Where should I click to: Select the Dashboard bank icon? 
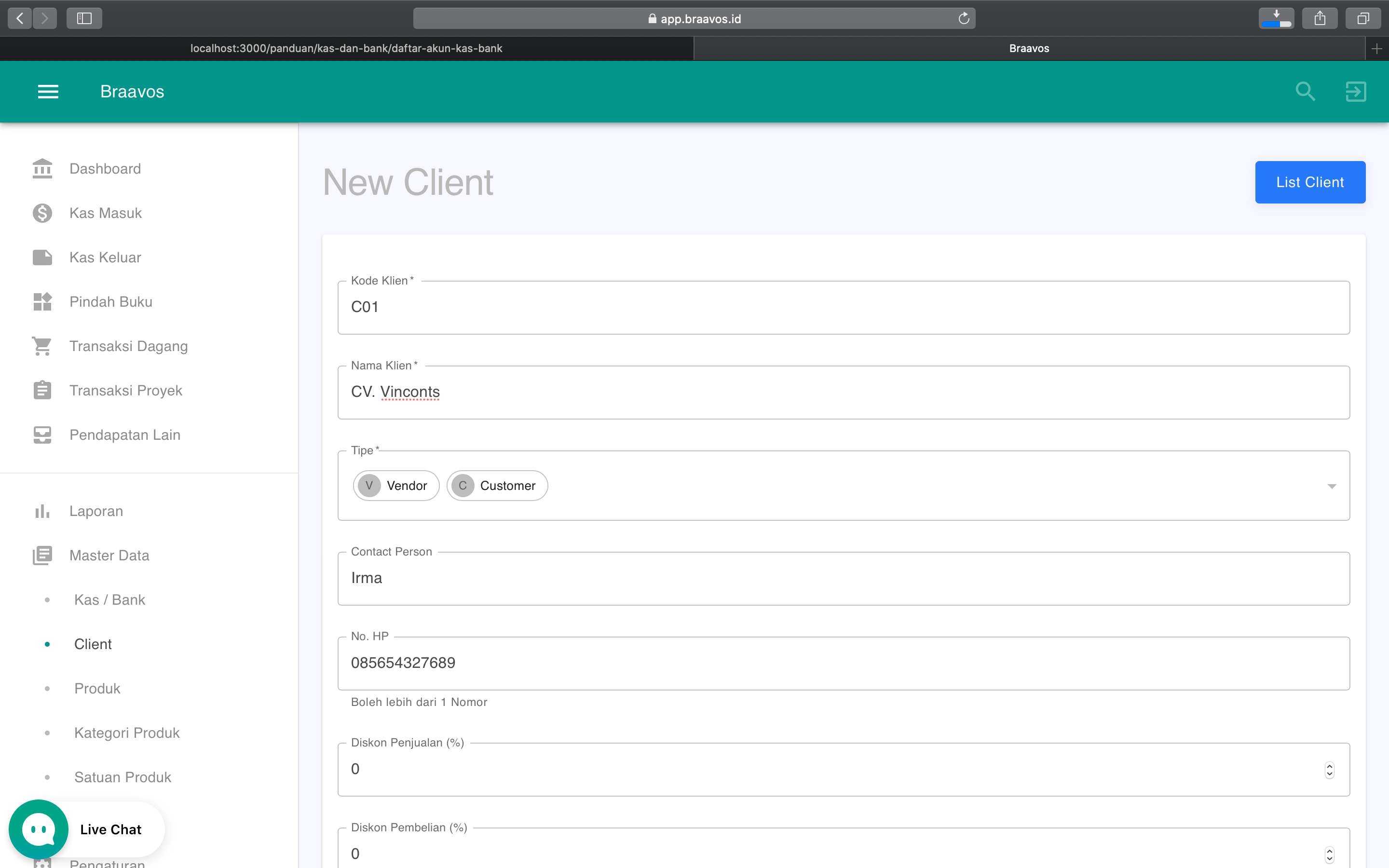point(41,168)
